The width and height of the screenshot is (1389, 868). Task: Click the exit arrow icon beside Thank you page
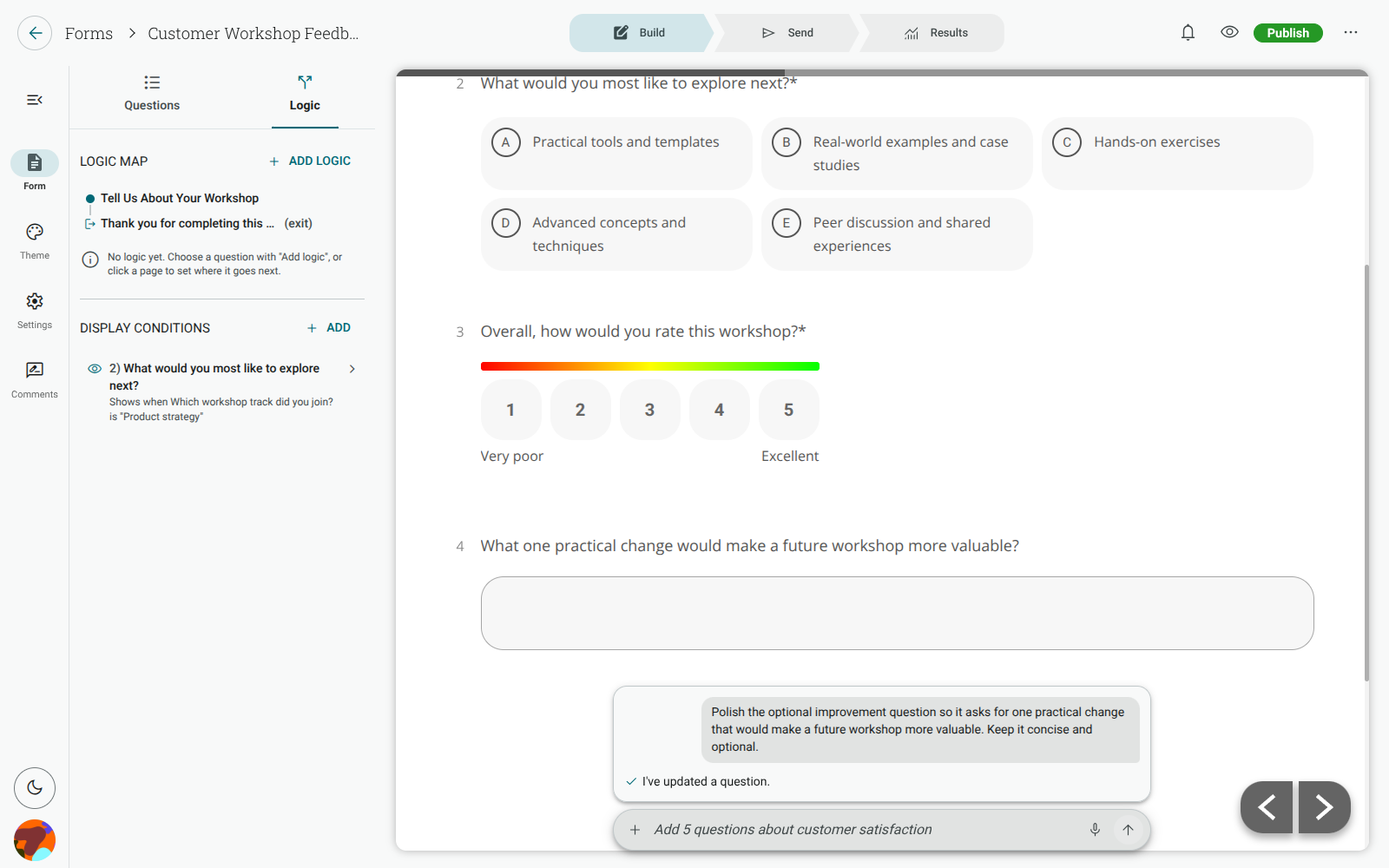[x=90, y=224]
